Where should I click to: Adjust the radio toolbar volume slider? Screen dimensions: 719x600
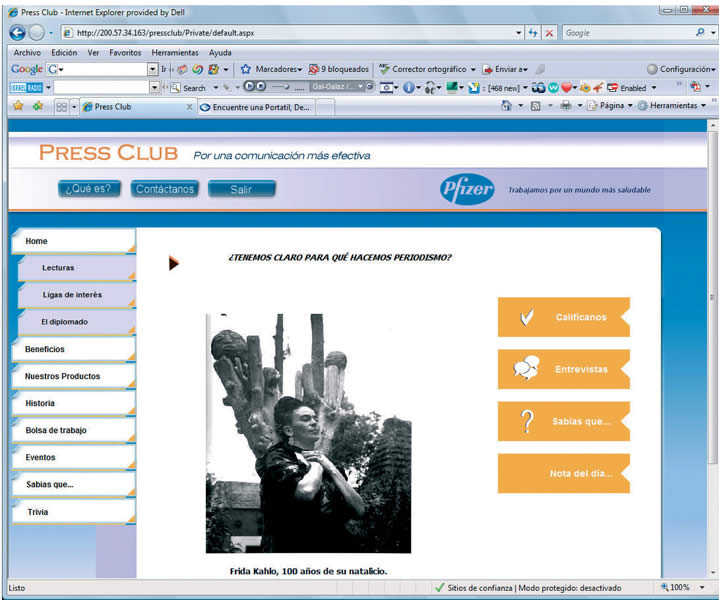tap(280, 86)
